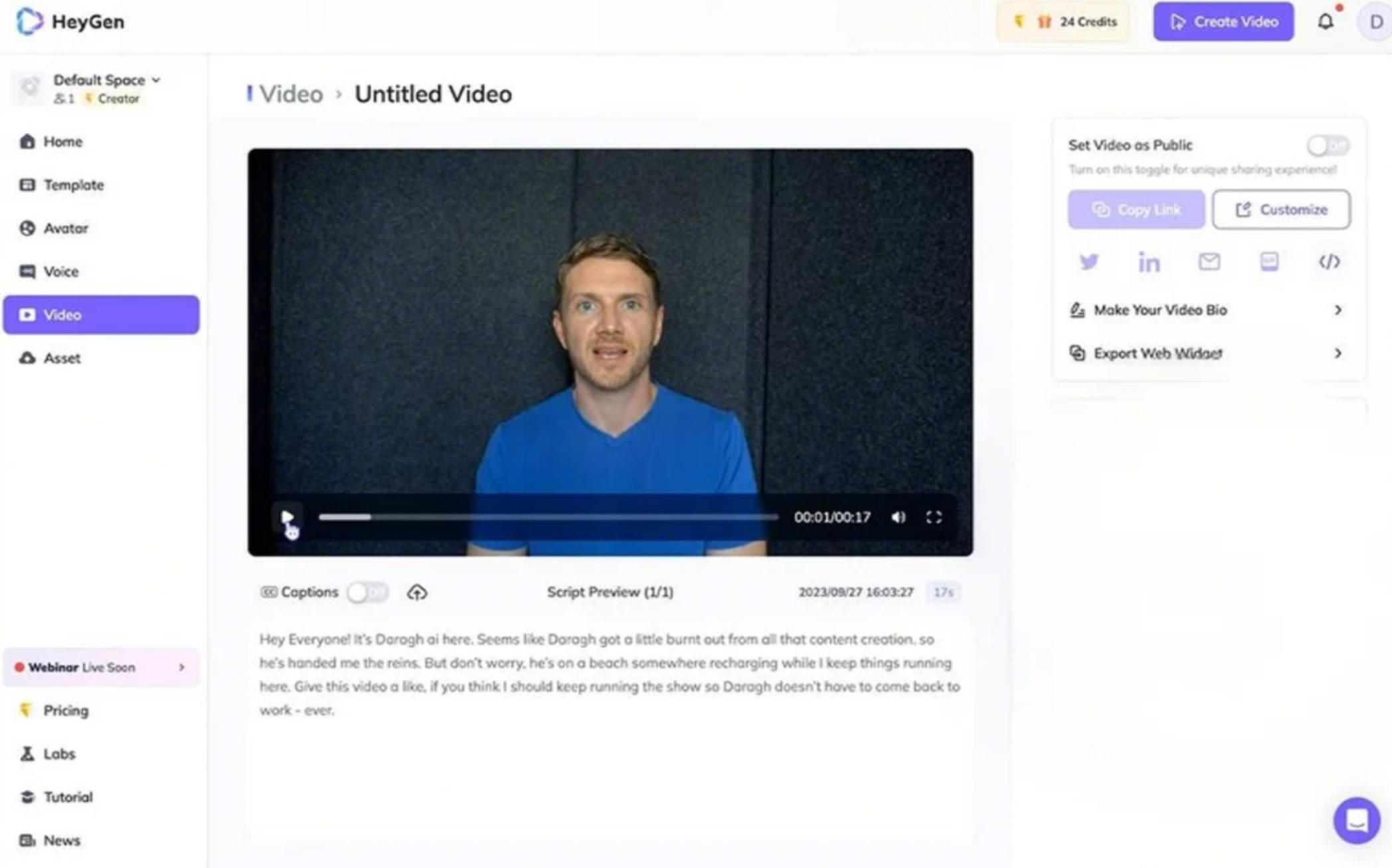Open the notification bell
The image size is (1392, 868).
click(x=1326, y=21)
